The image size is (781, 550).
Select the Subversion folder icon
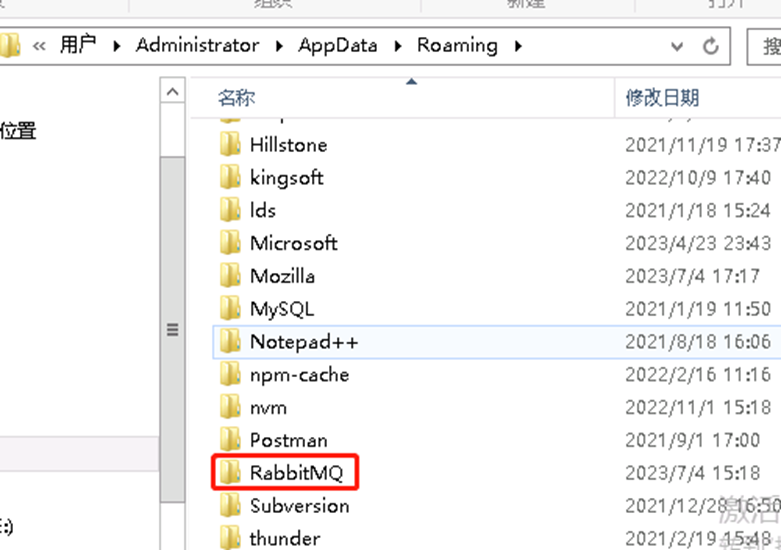(231, 506)
